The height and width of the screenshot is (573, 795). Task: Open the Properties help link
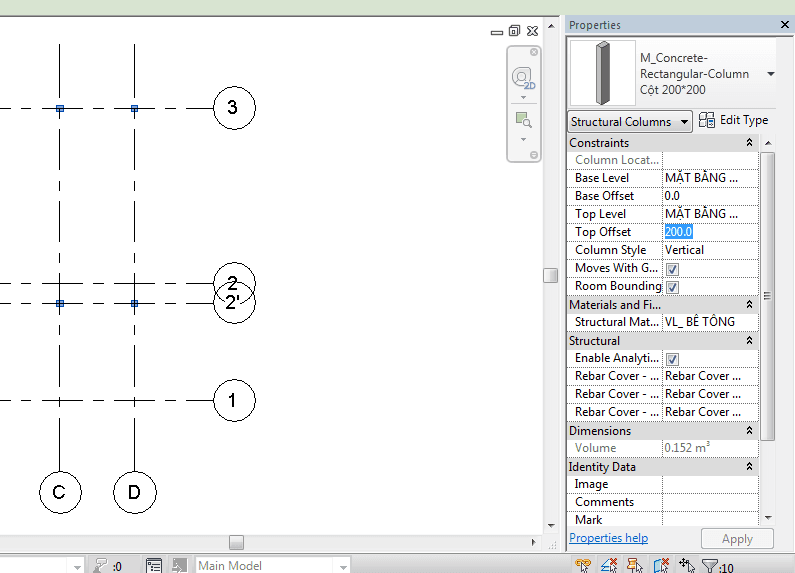[x=608, y=538]
